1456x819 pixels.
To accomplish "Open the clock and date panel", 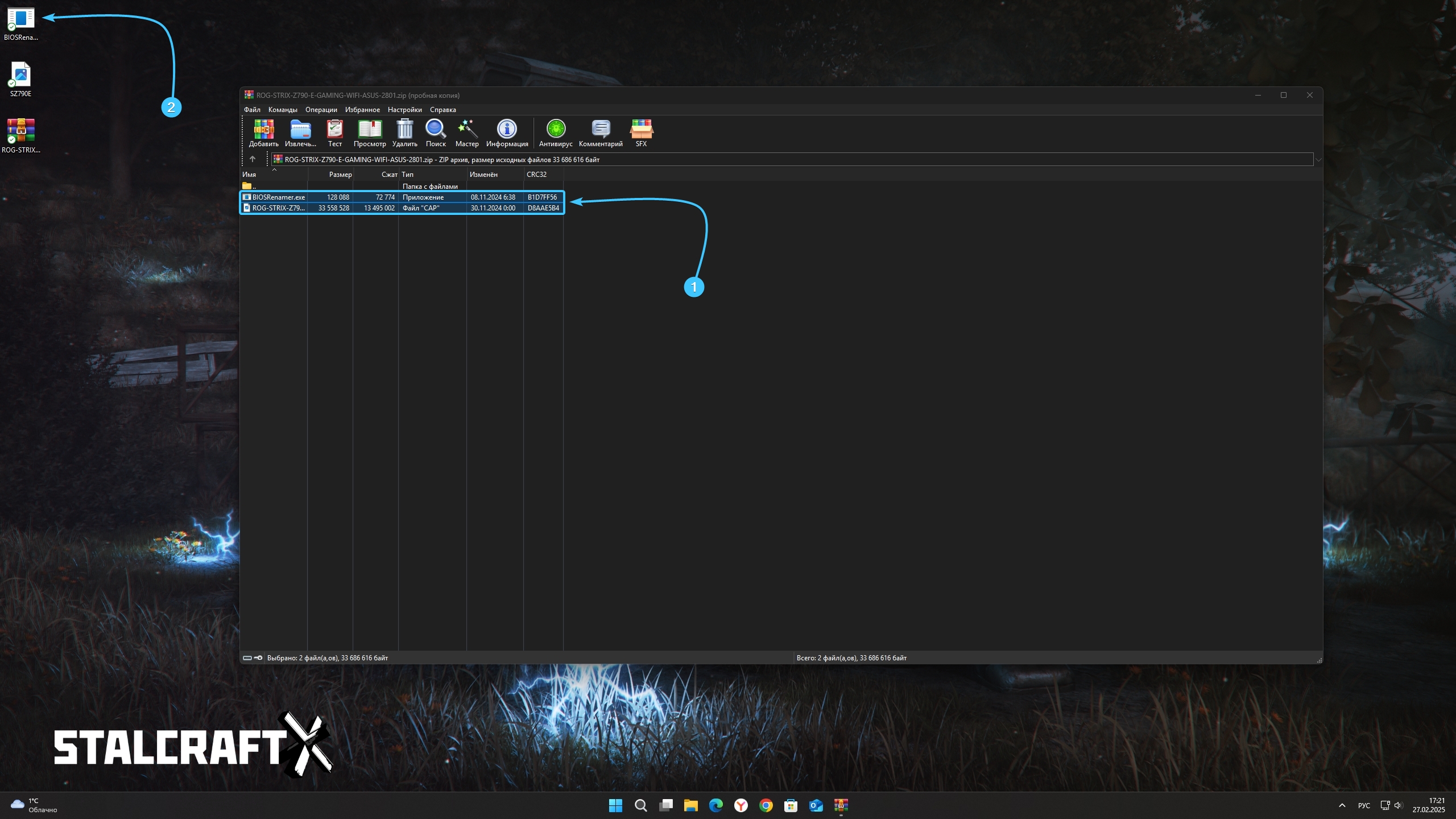I will point(1428,805).
